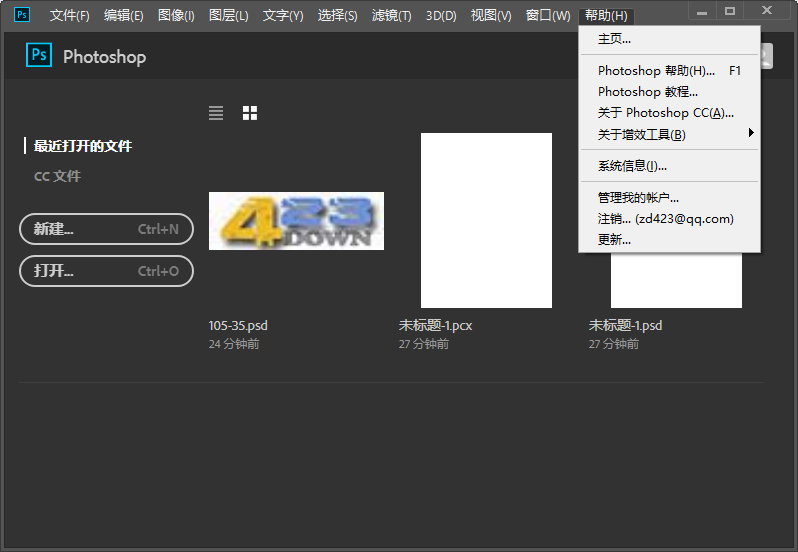Click the file name 105-35.psd
This screenshot has width=798, height=552.
[x=238, y=326]
